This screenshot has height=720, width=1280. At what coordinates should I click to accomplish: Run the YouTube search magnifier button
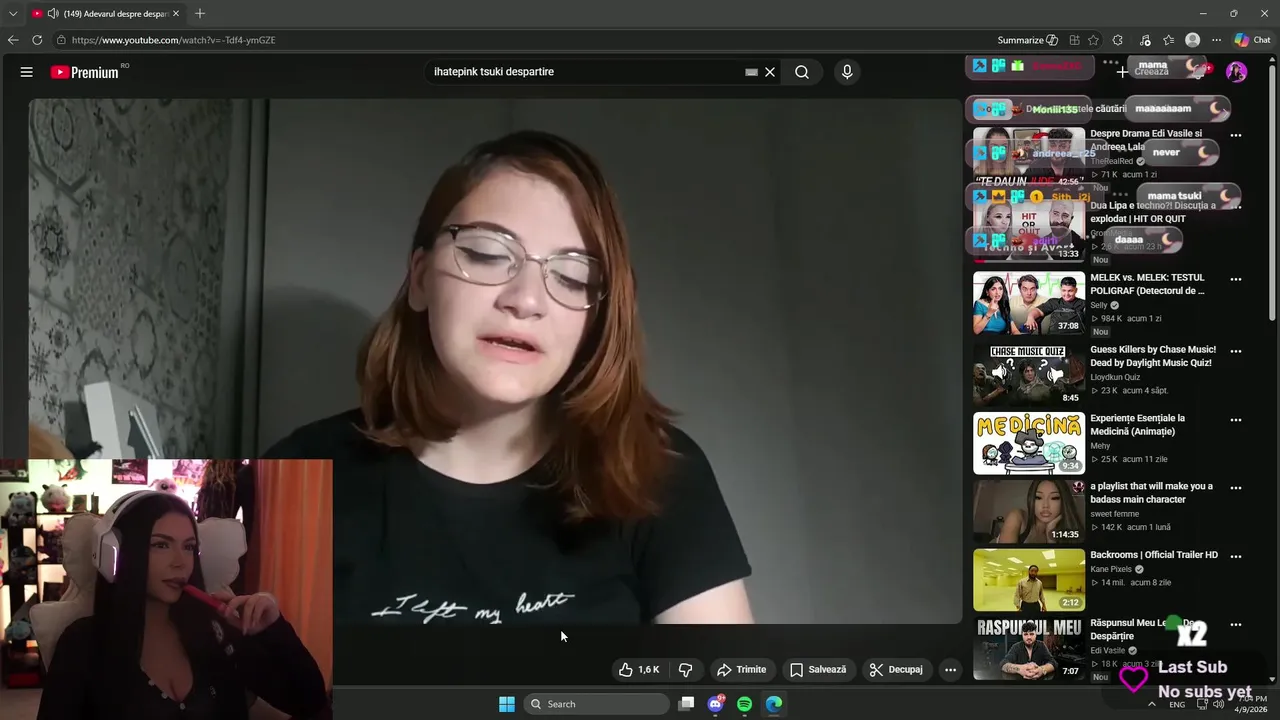(802, 72)
